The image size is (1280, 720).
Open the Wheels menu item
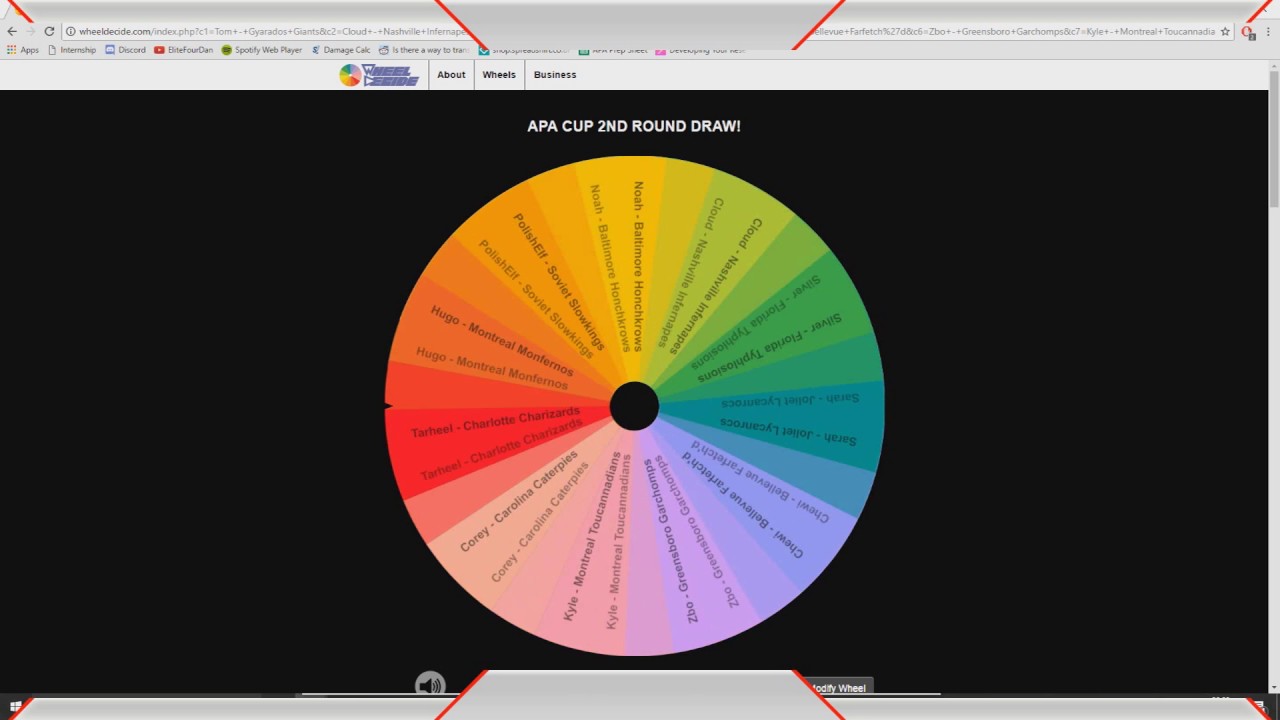click(x=499, y=75)
